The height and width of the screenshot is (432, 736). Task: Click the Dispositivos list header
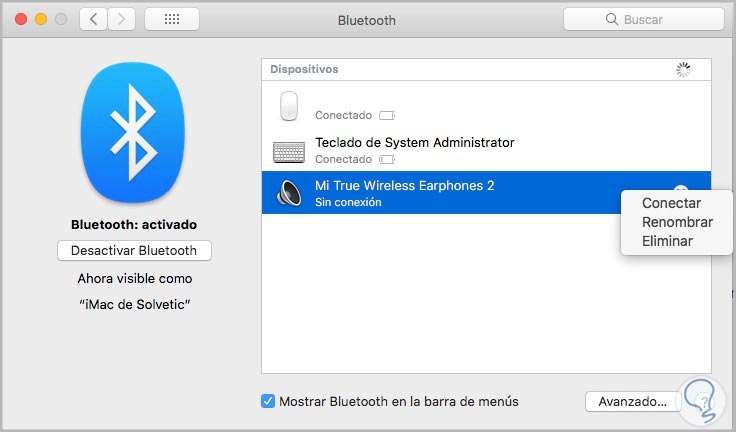486,69
